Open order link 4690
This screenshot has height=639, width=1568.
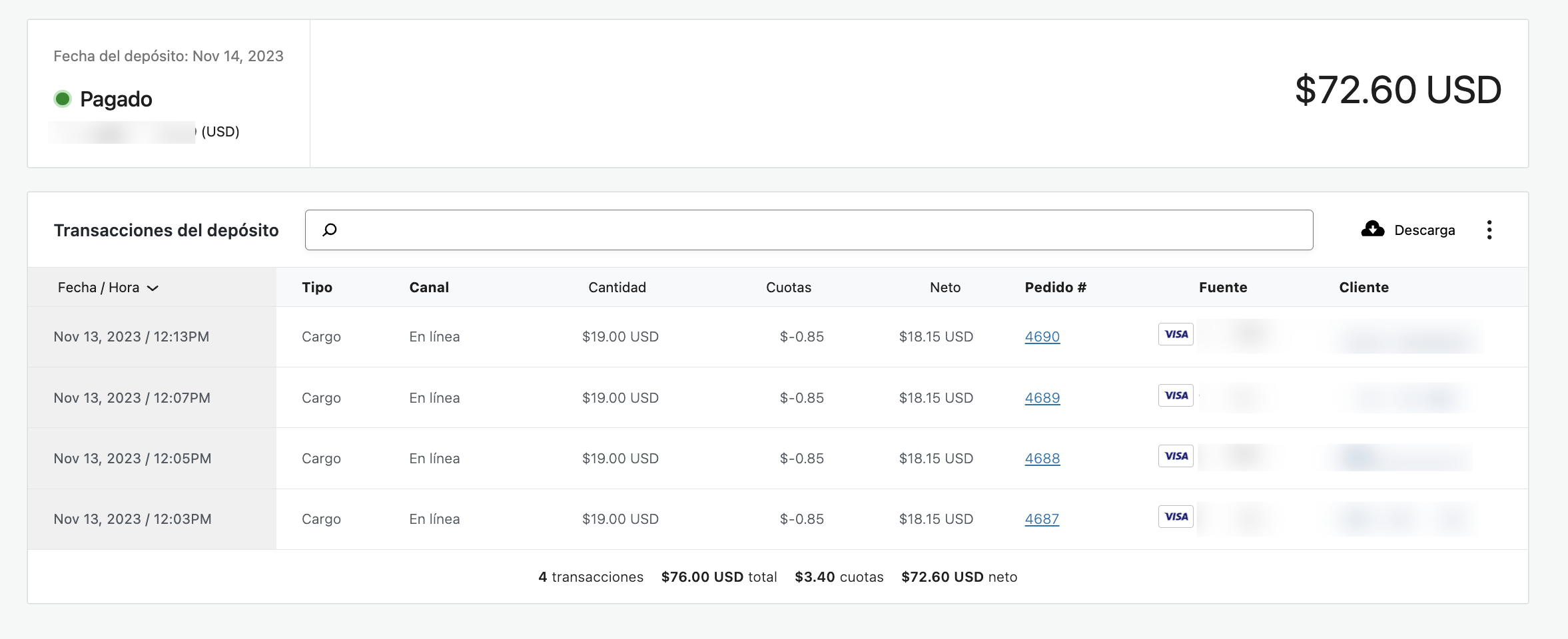(x=1042, y=337)
